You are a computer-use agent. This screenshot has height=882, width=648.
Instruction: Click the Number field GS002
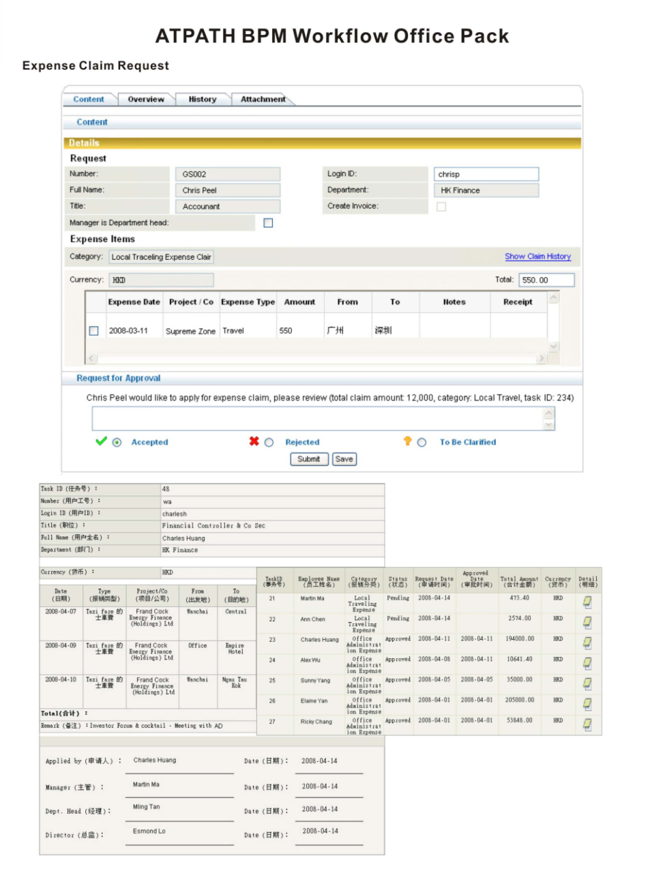pyautogui.click(x=227, y=174)
